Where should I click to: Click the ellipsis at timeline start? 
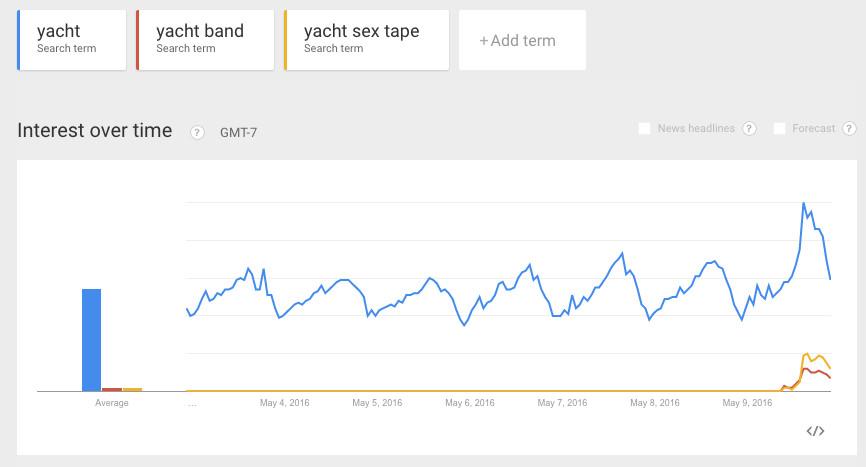coord(191,403)
